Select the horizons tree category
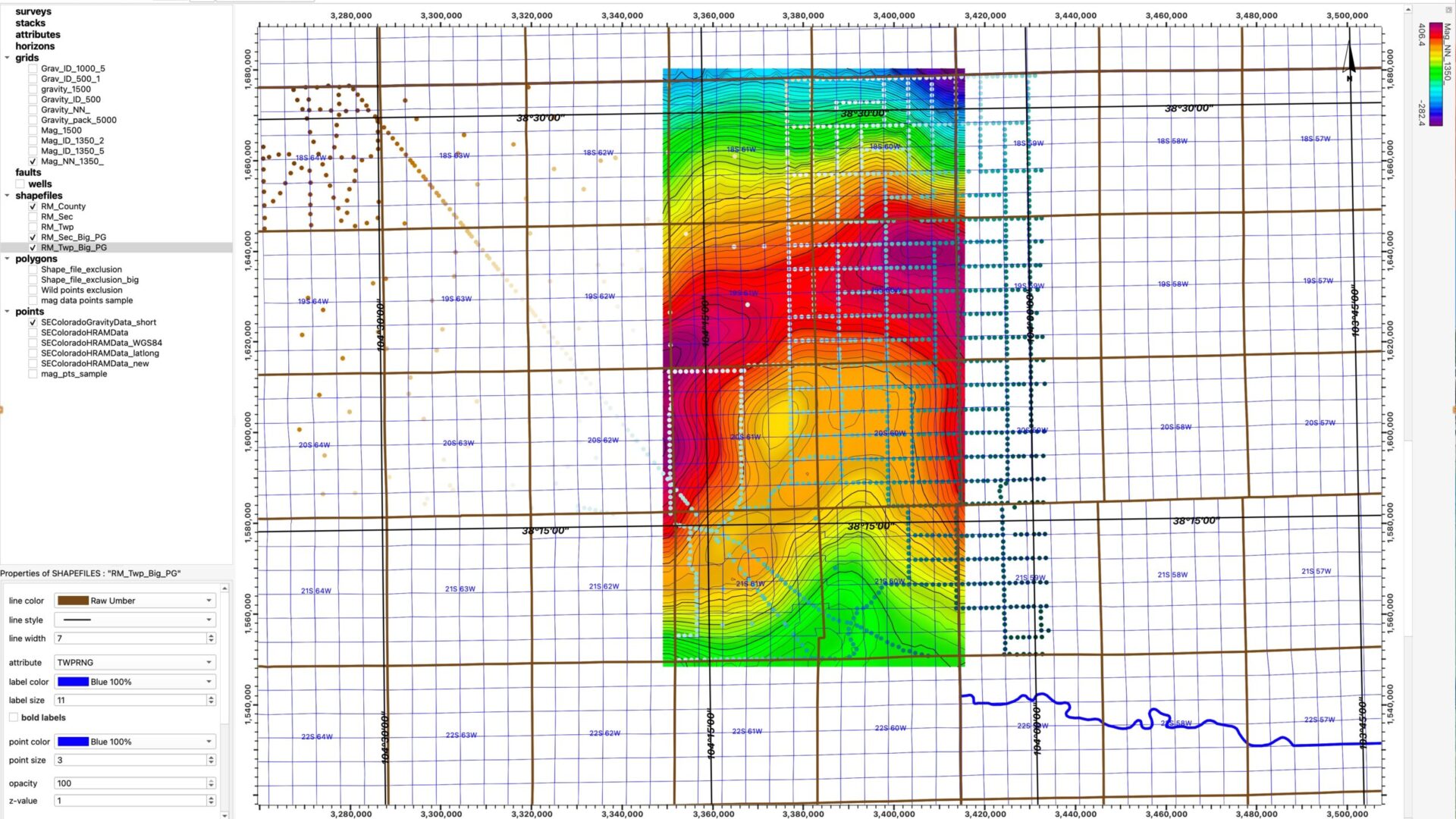The width and height of the screenshot is (1456, 819). click(35, 46)
